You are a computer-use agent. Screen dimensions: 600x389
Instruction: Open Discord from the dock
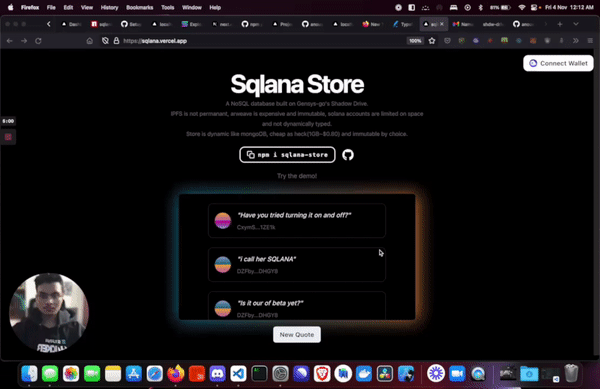coord(217,374)
